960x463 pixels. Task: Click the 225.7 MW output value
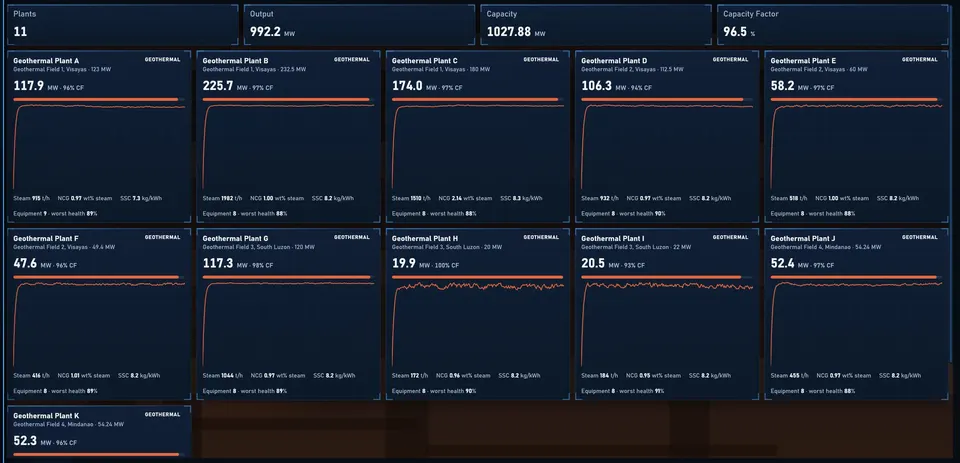tap(218, 86)
